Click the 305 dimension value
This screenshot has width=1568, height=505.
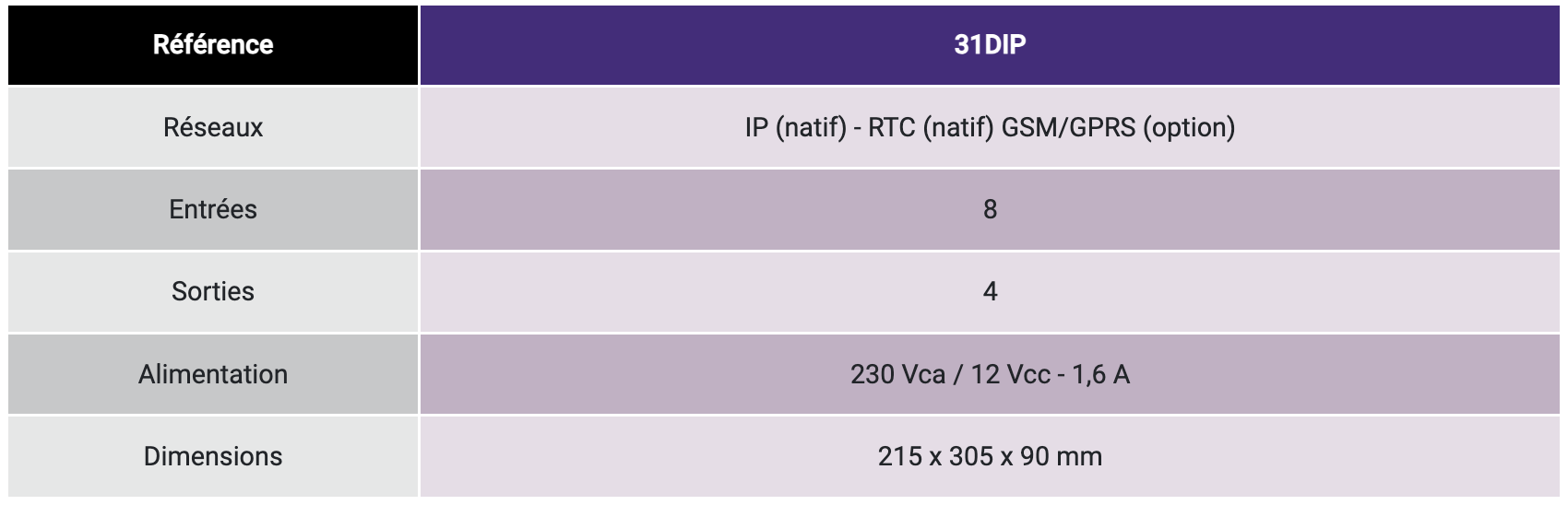(970, 456)
